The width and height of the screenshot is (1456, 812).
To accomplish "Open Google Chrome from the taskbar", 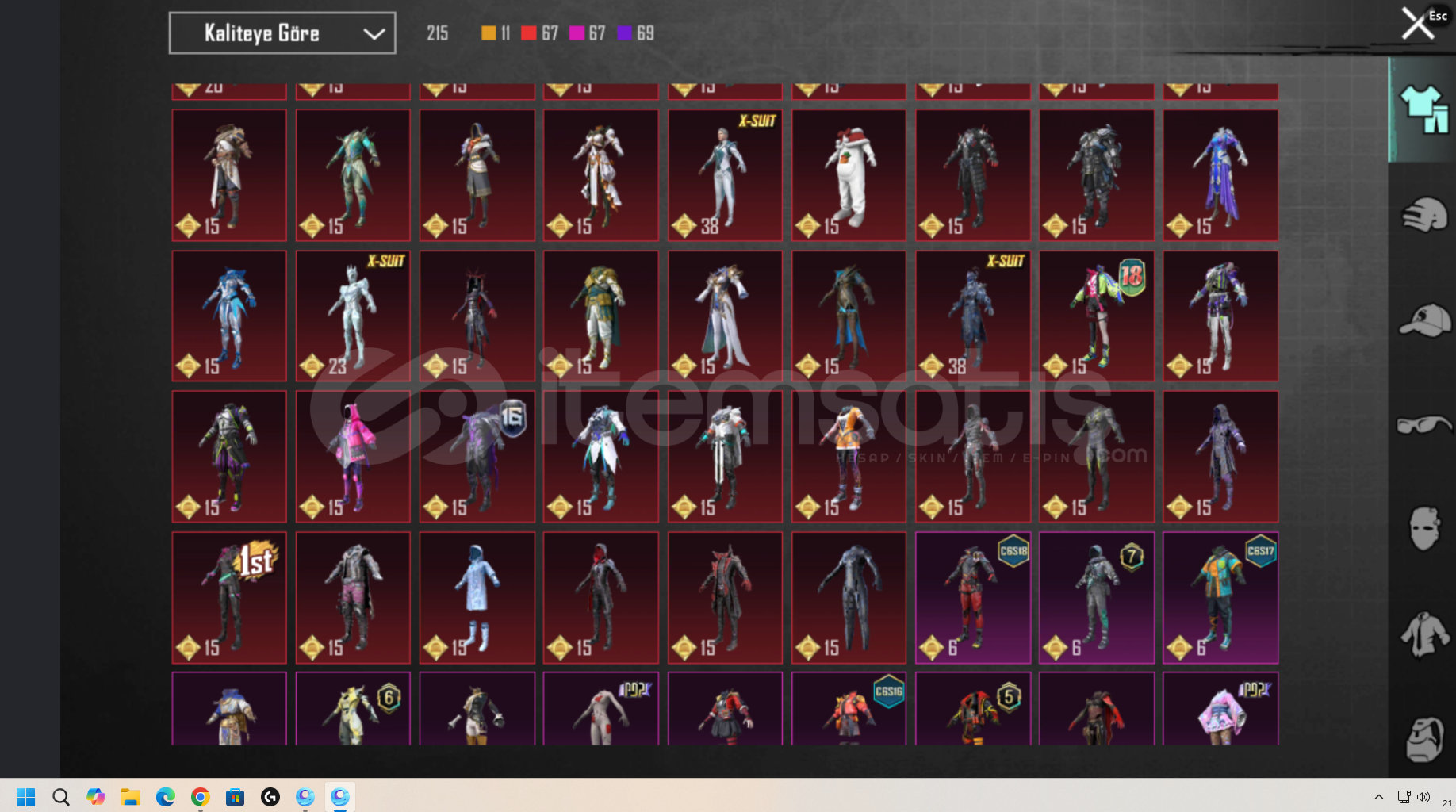I will [201, 797].
